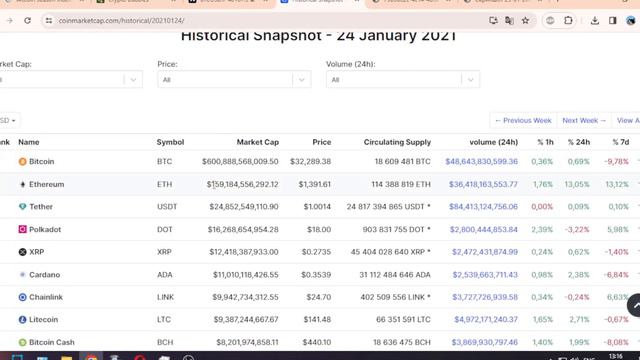Viewport: 640px width, 360px height.
Task: Open the Ethereum name link
Action: click(x=47, y=184)
